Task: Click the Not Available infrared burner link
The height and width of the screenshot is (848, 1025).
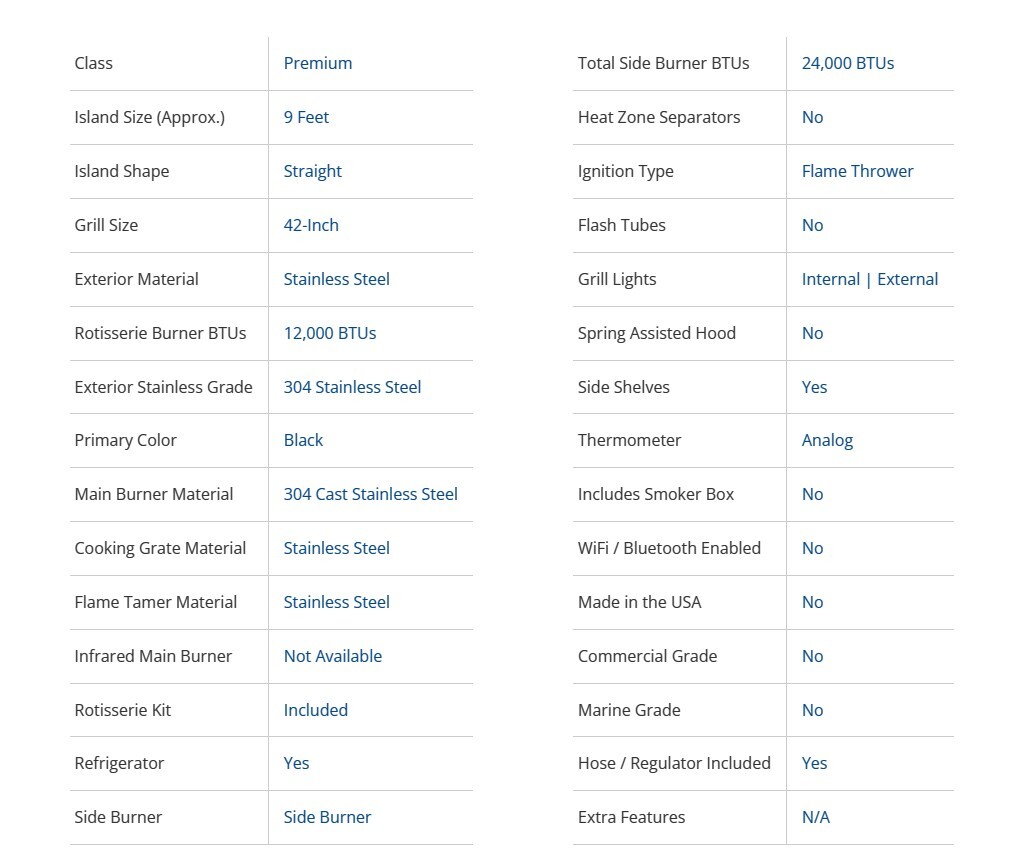Action: [332, 656]
